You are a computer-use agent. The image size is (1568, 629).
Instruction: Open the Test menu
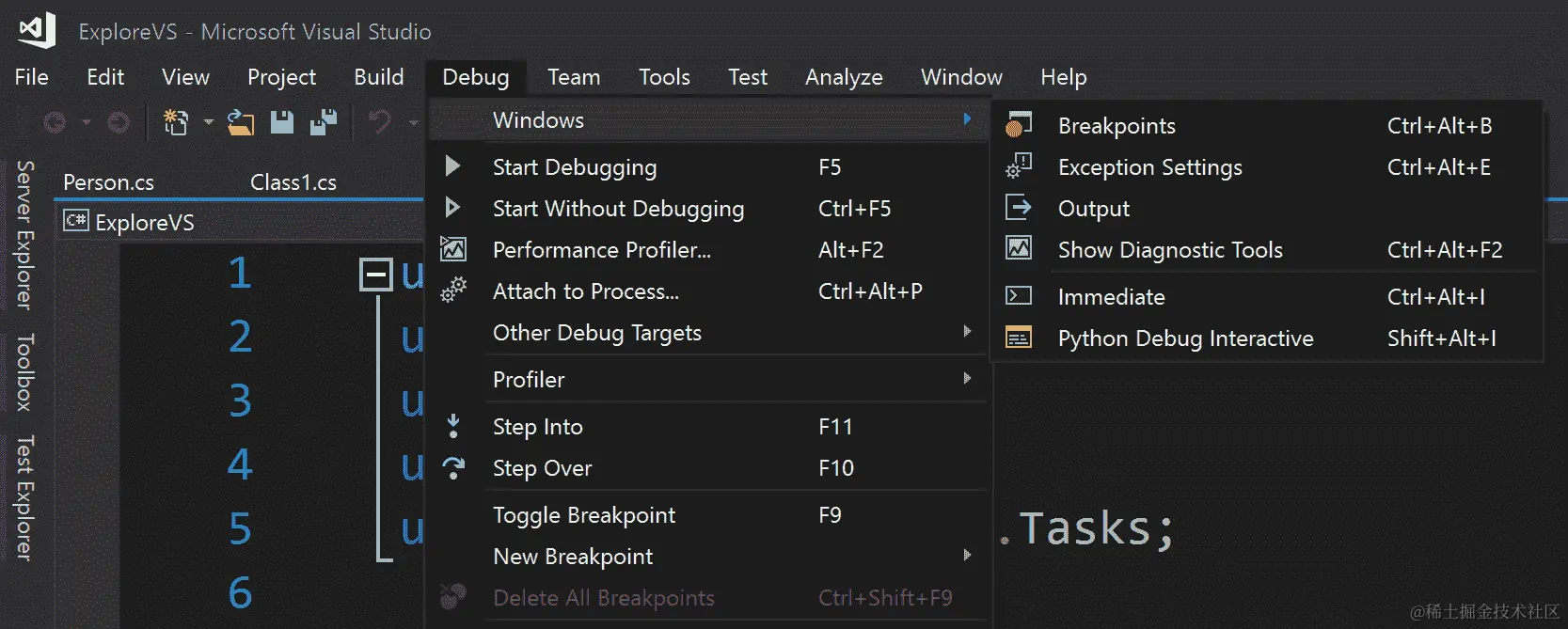click(x=748, y=77)
